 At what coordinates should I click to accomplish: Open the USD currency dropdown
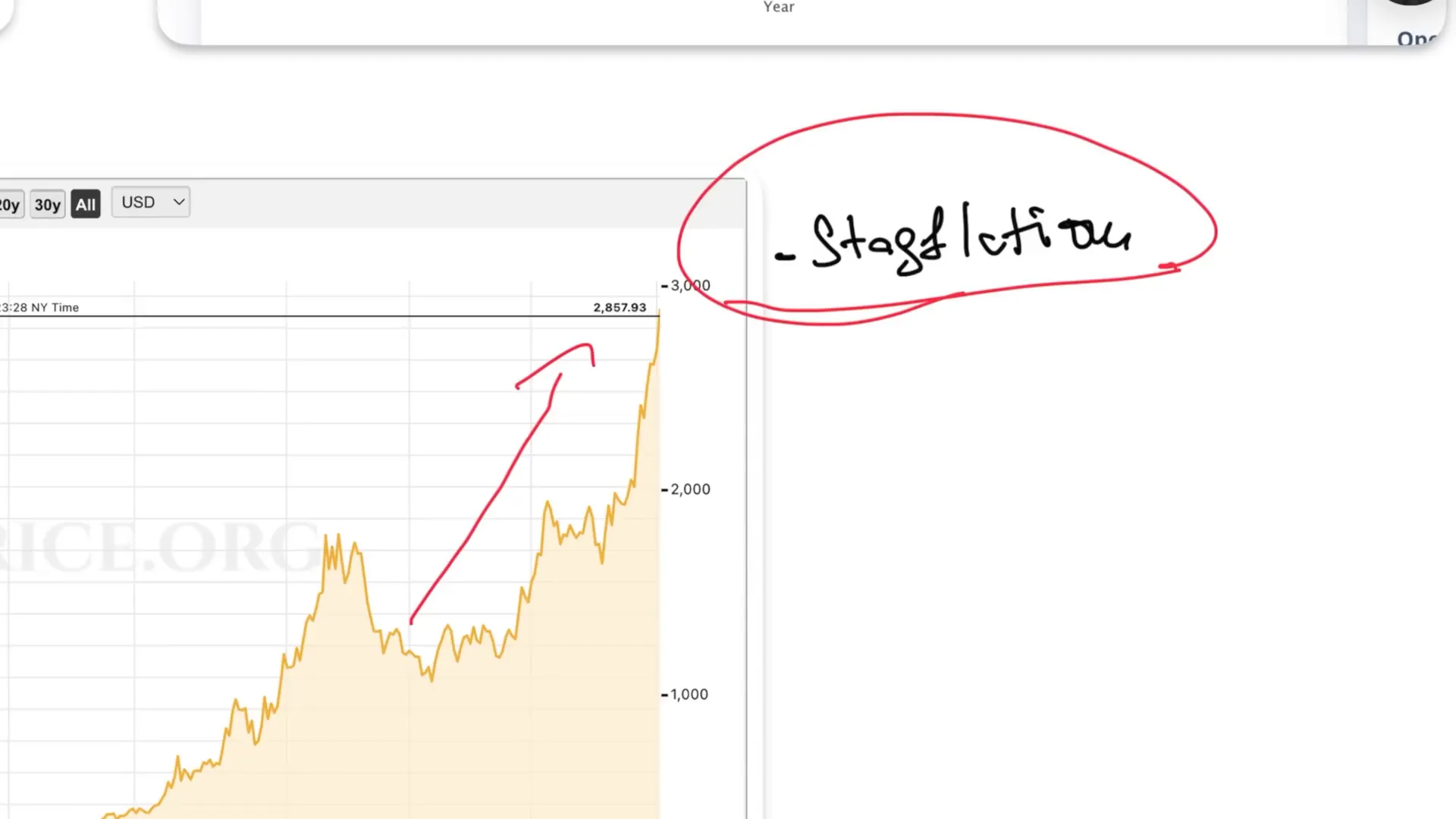(150, 202)
